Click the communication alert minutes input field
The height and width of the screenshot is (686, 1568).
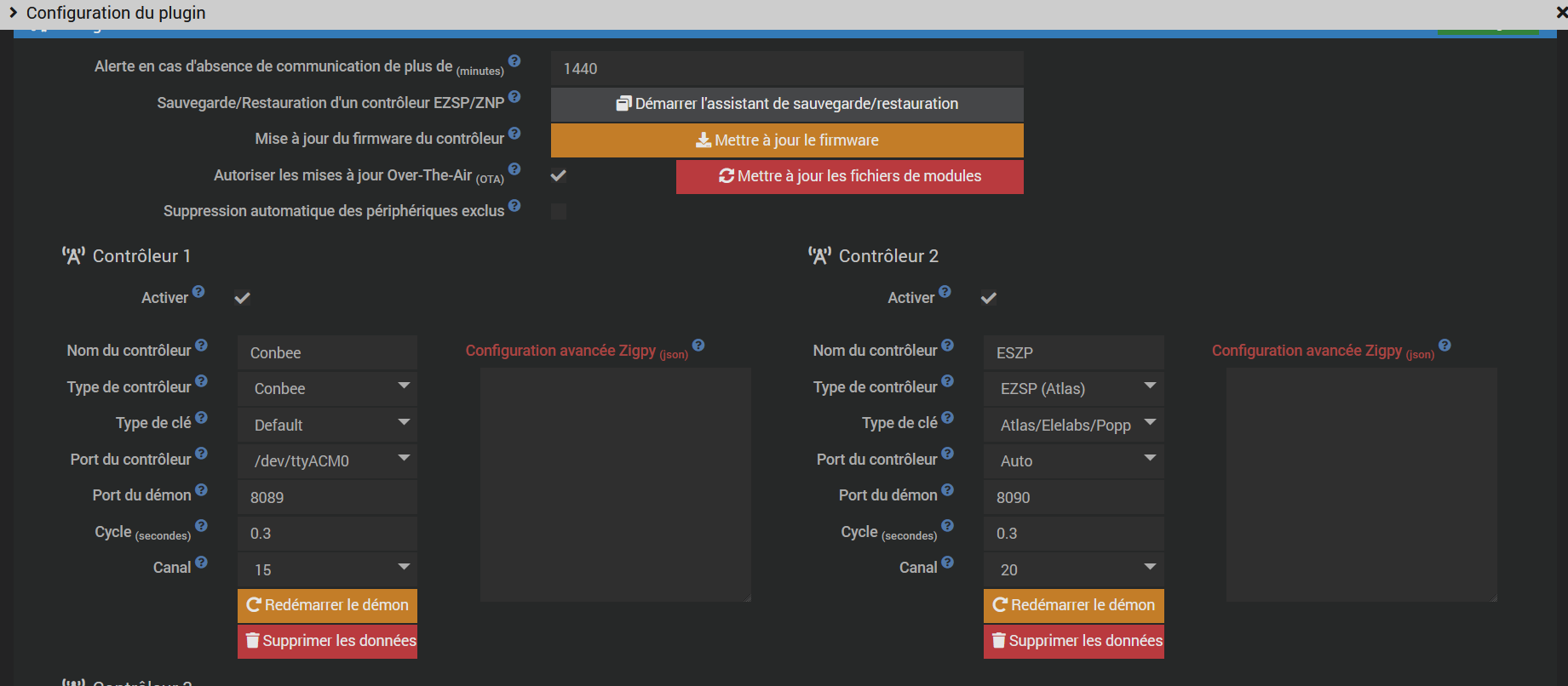pyautogui.click(x=787, y=68)
